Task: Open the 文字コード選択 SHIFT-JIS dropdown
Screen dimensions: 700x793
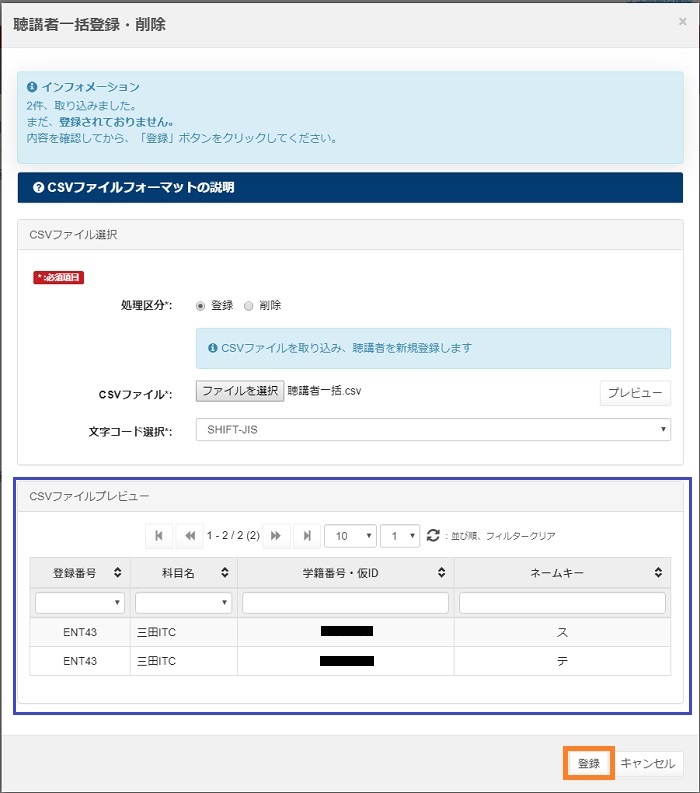Action: (433, 429)
